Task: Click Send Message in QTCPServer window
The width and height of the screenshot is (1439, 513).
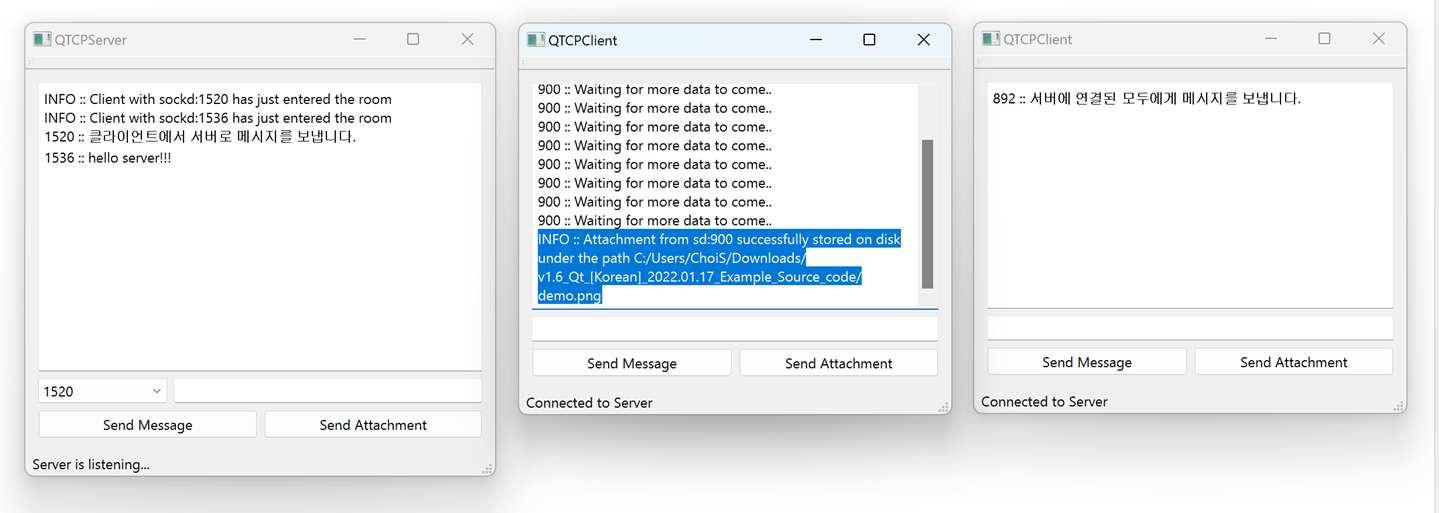Action: coord(147,425)
